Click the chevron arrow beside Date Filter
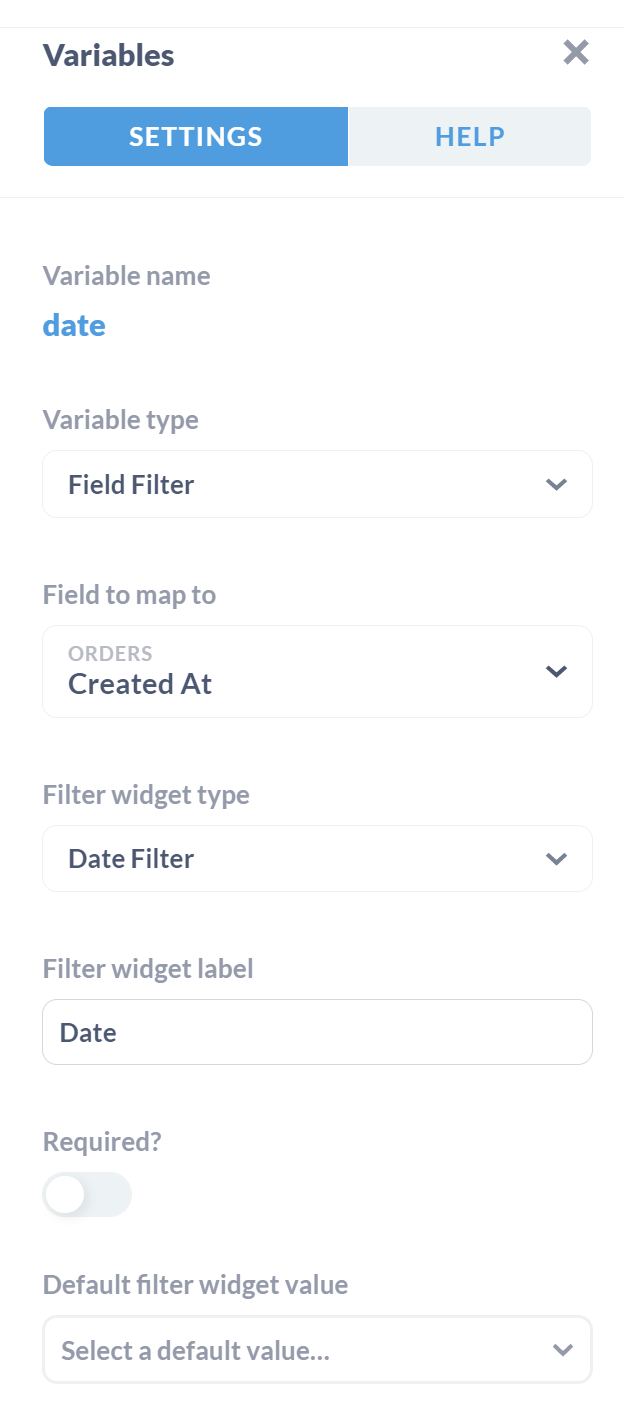 (x=557, y=859)
